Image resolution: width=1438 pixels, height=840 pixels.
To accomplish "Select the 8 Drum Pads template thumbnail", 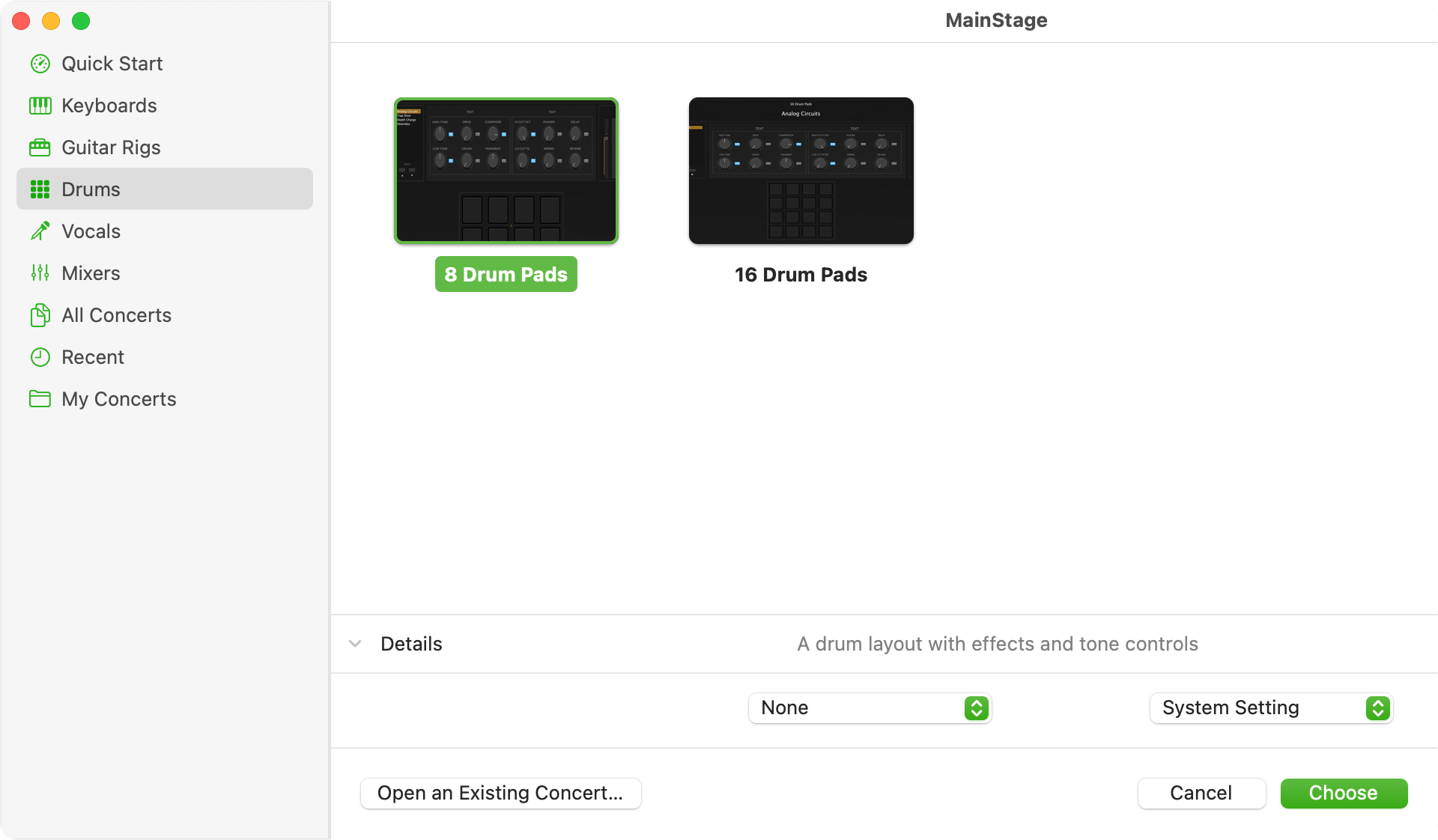I will click(506, 171).
